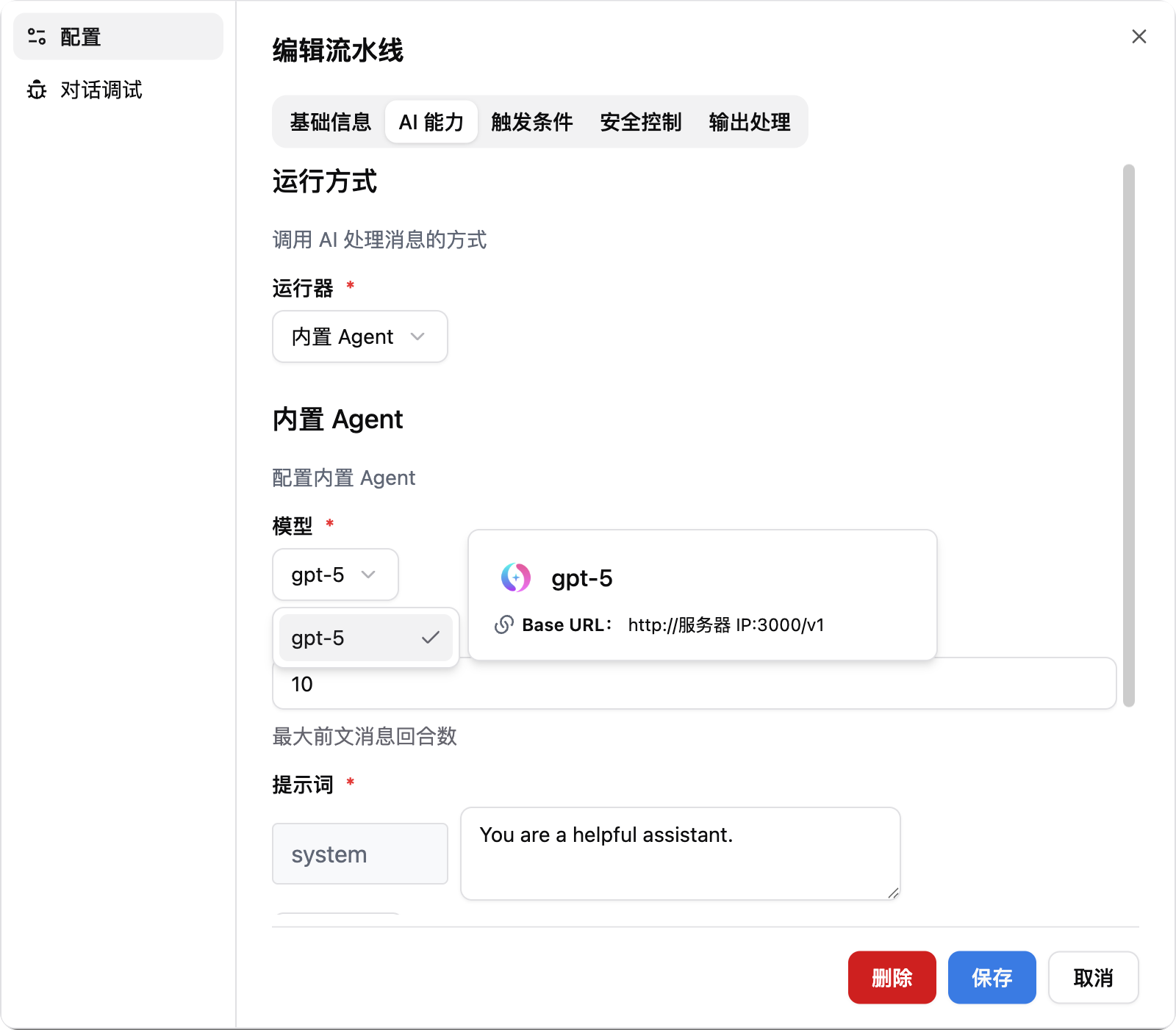
Task: Select the AI 能力 tab
Action: point(431,122)
